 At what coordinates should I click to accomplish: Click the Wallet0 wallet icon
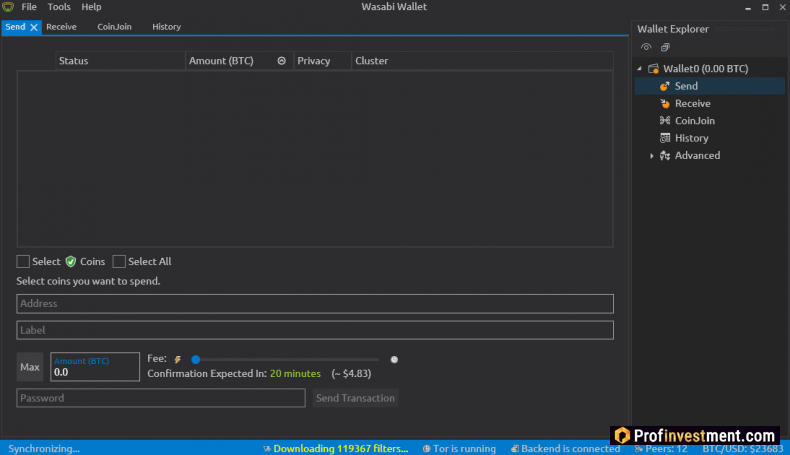[653, 69]
